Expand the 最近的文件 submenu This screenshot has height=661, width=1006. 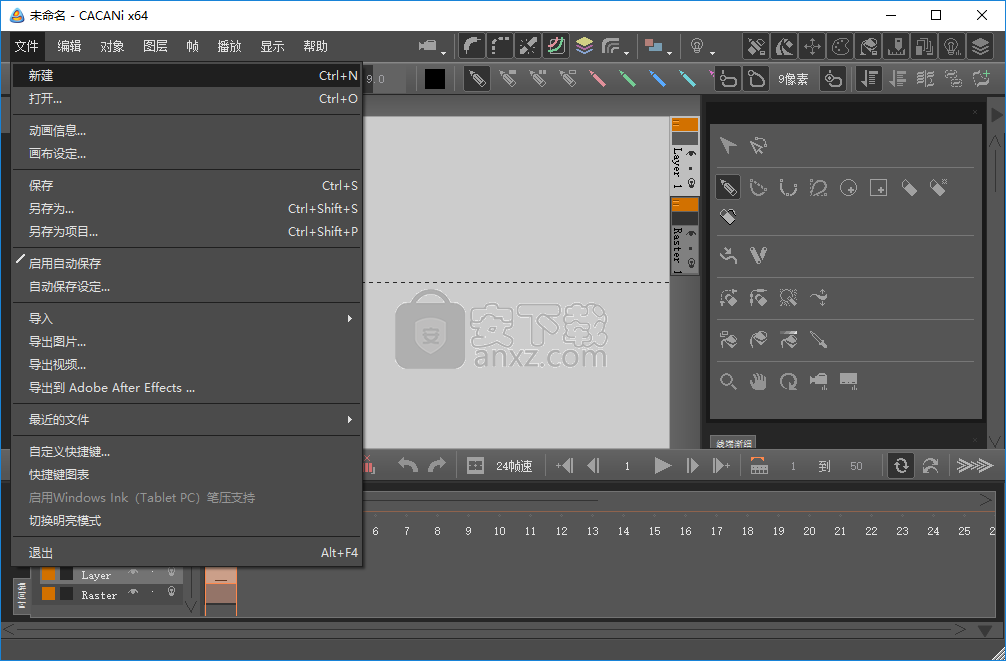[x=187, y=420]
